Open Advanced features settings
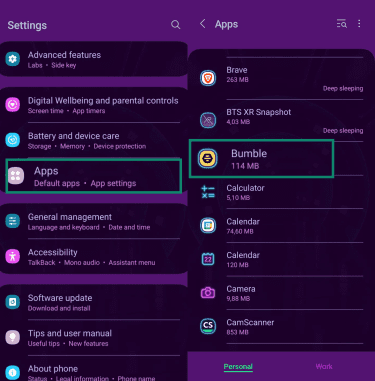 point(94,59)
